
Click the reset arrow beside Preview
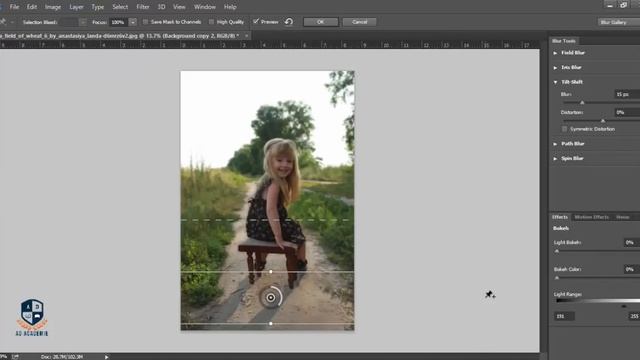289,22
